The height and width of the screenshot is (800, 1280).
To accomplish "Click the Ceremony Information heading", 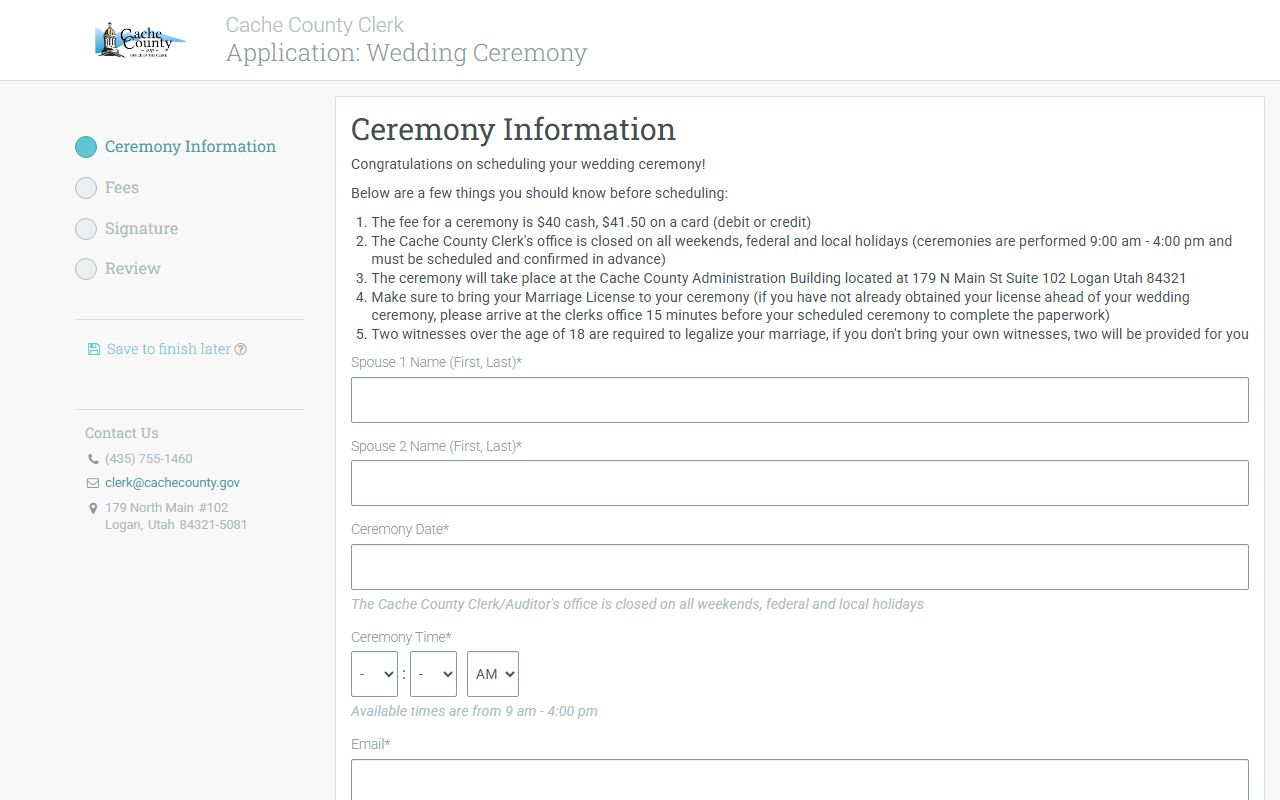I will tap(513, 129).
